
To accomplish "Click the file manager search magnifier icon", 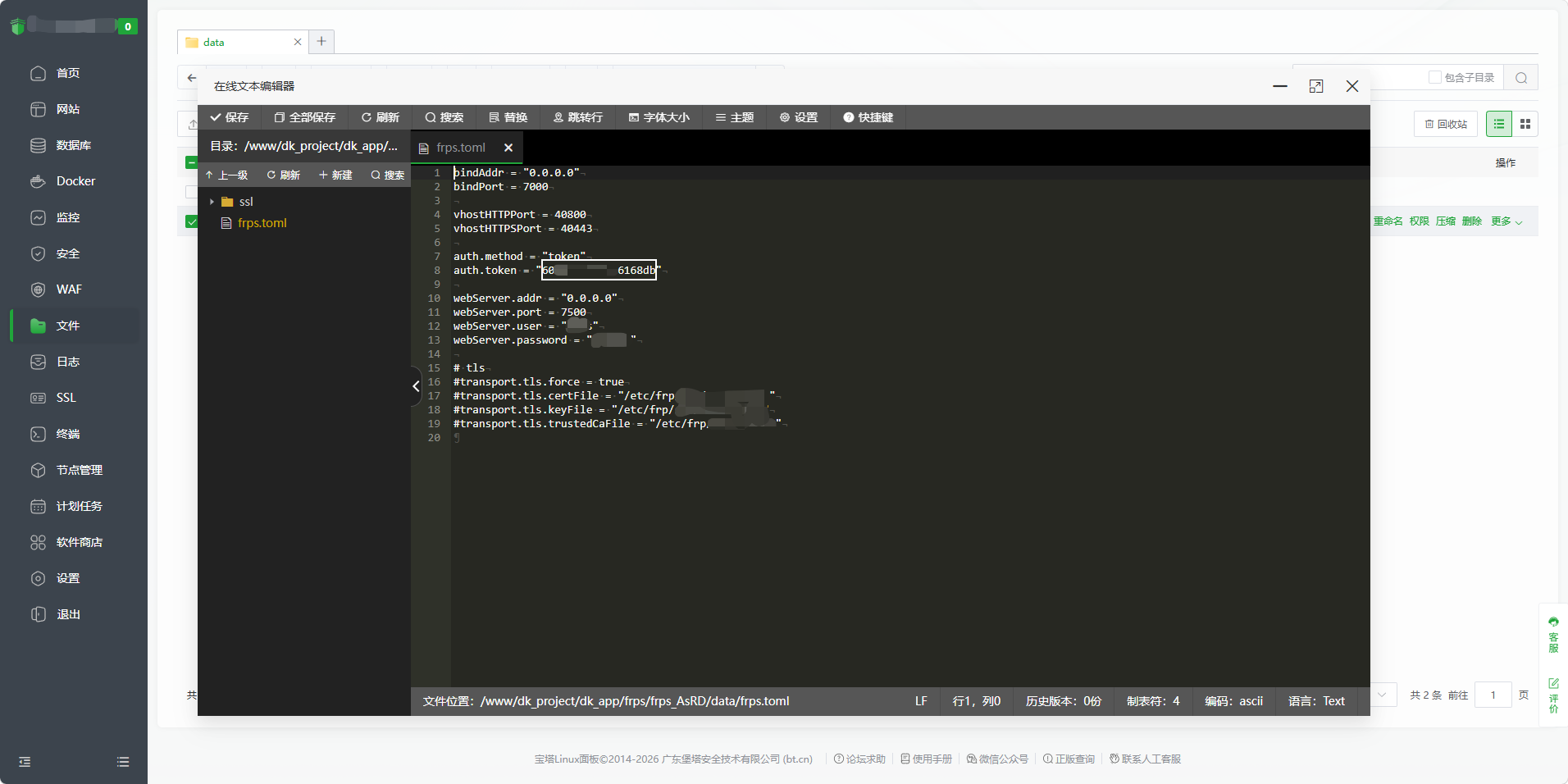I will point(1521,78).
